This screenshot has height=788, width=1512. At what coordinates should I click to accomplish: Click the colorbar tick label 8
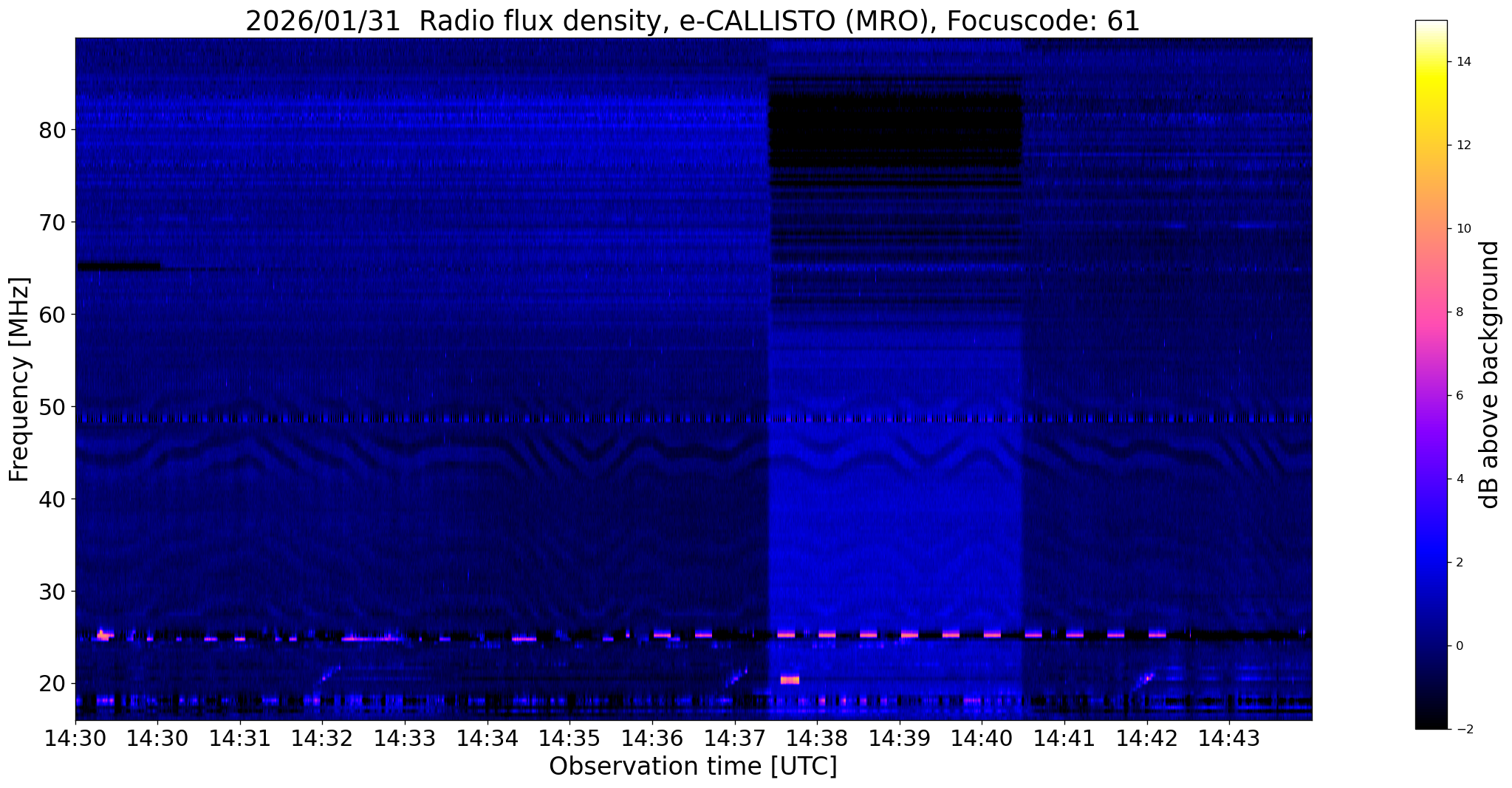coord(1459,312)
